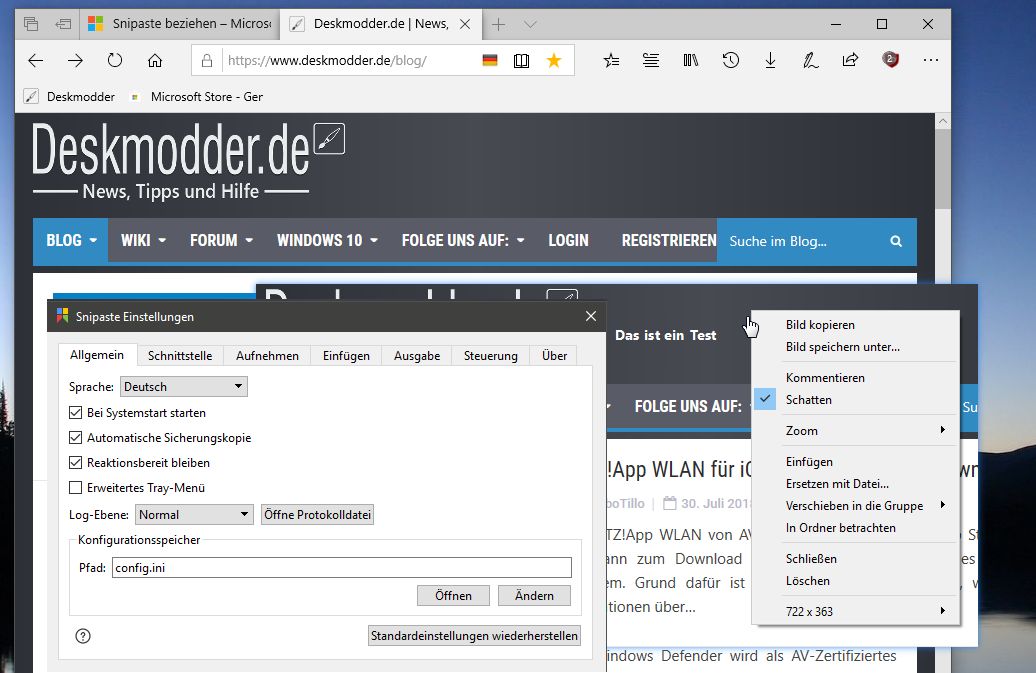The height and width of the screenshot is (673, 1036).
Task: Open the Reading list icon
Action: pyautogui.click(x=651, y=61)
